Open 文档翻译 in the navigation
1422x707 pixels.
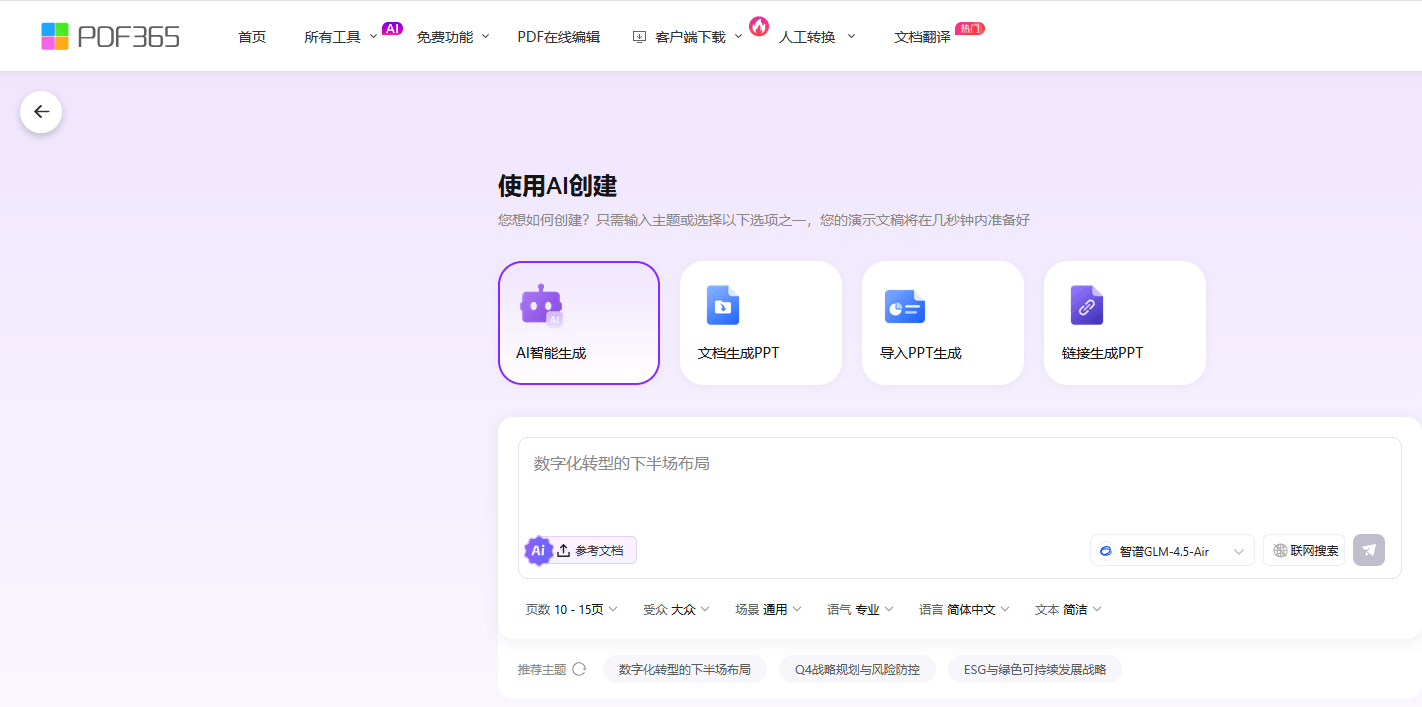pos(922,37)
